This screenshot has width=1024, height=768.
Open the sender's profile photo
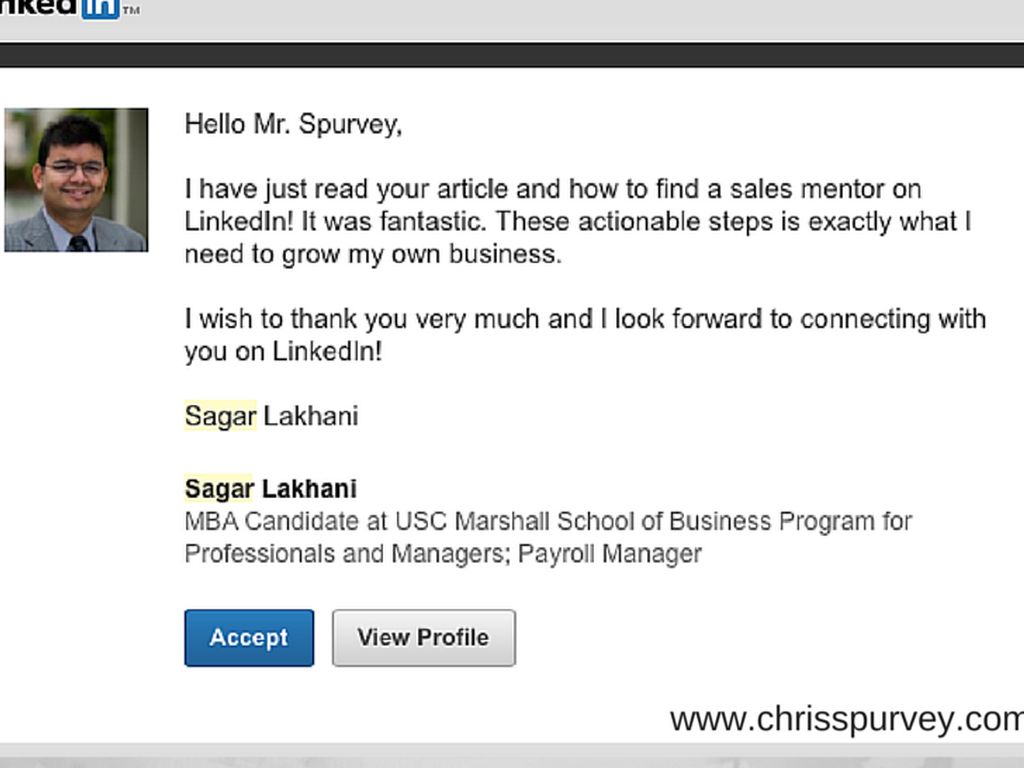pyautogui.click(x=76, y=180)
